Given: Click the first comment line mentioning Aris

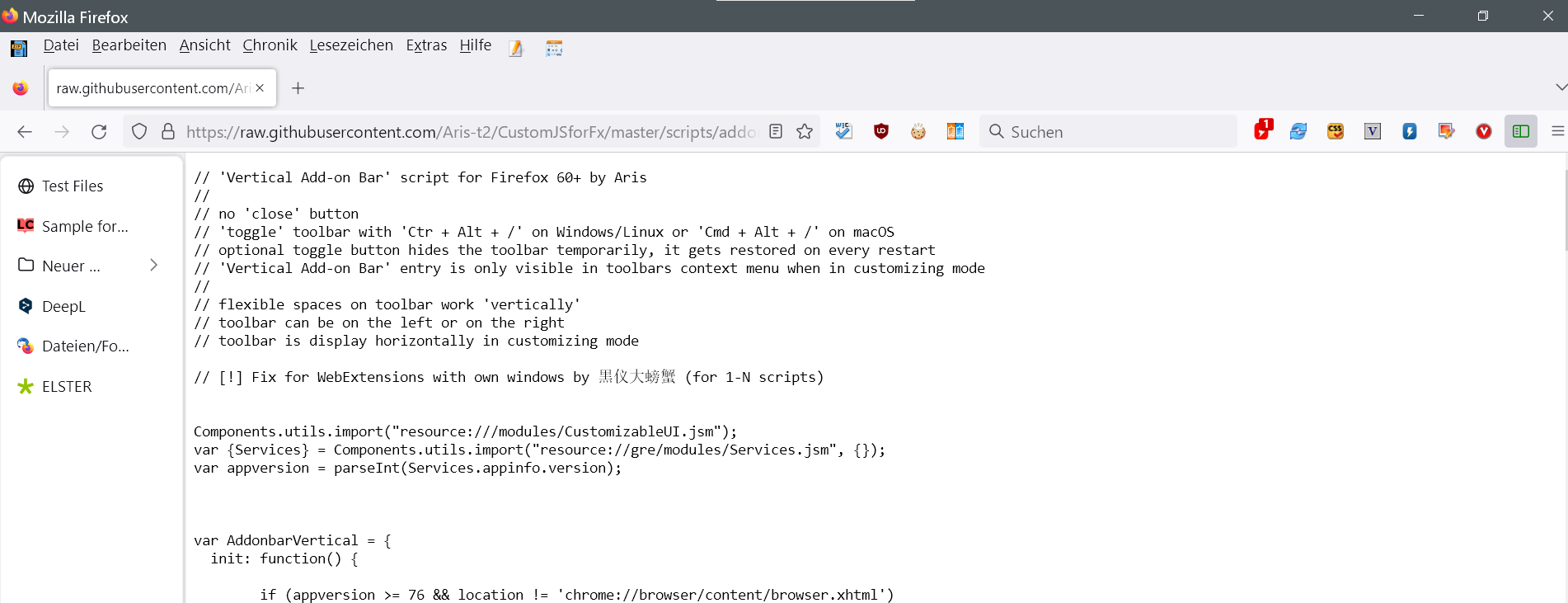Looking at the screenshot, I should (420, 177).
